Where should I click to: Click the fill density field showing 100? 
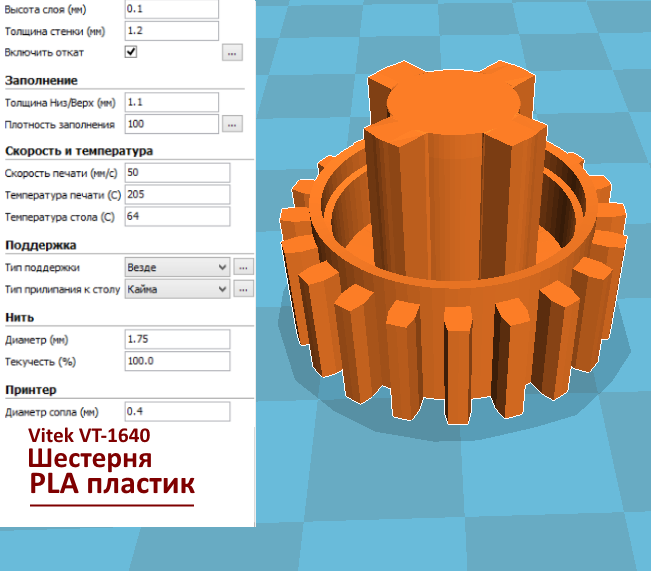171,124
